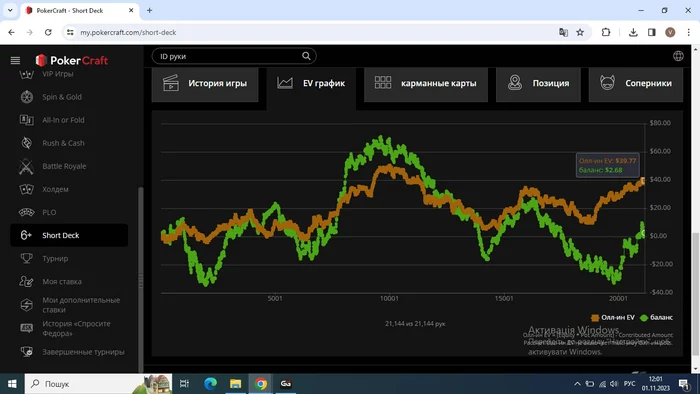Go to Battle Royale text link
The image size is (700, 394).
coord(64,166)
